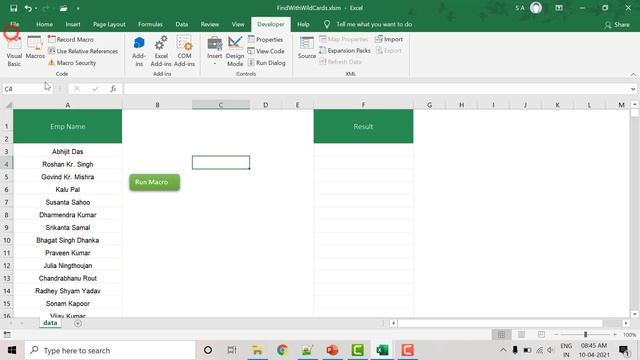Screen dimensions: 640x360
Task: Open the File tab
Action: (15, 24)
